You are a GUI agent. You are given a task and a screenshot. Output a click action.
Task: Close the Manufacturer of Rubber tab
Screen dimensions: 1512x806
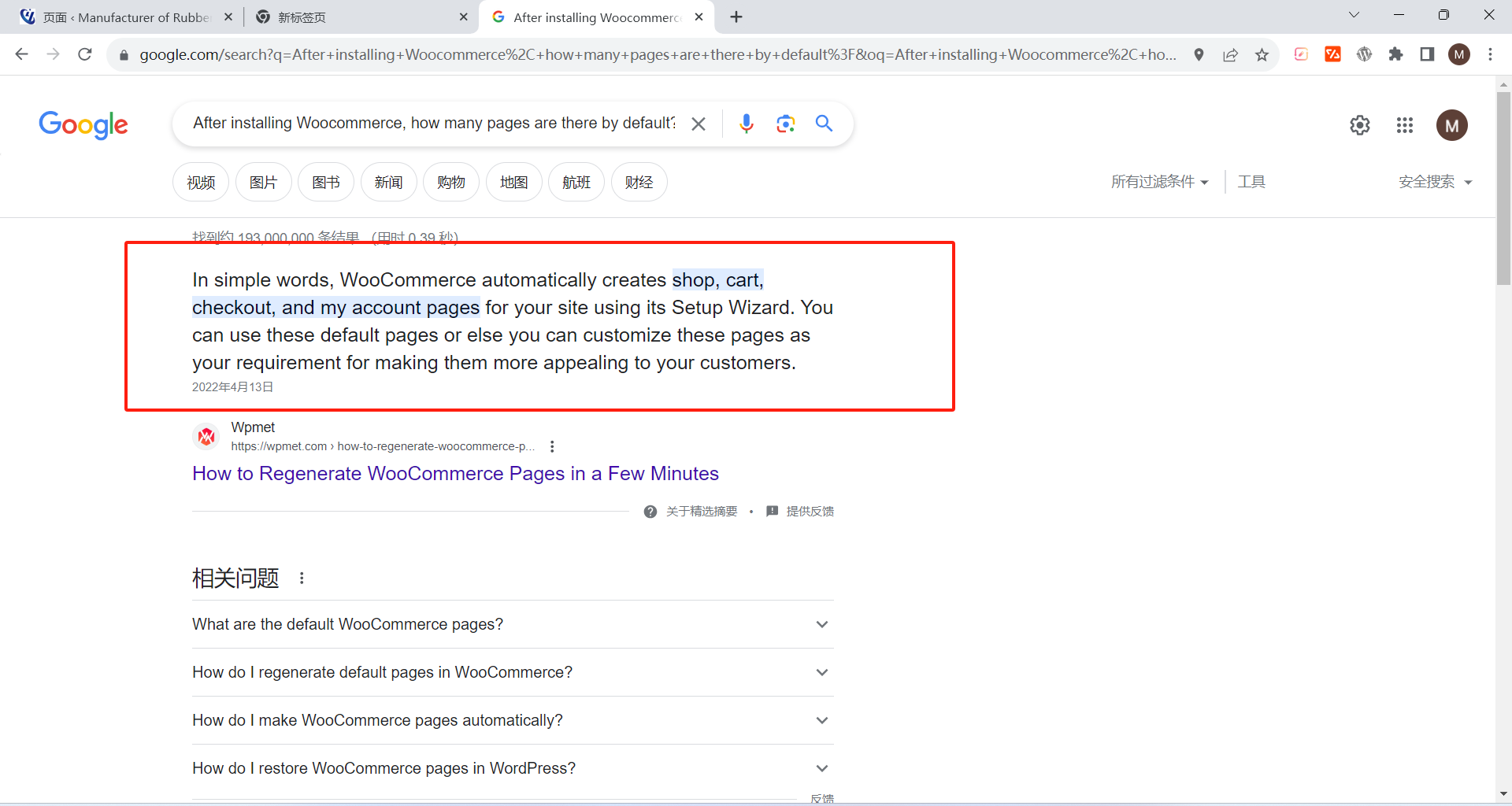click(228, 17)
